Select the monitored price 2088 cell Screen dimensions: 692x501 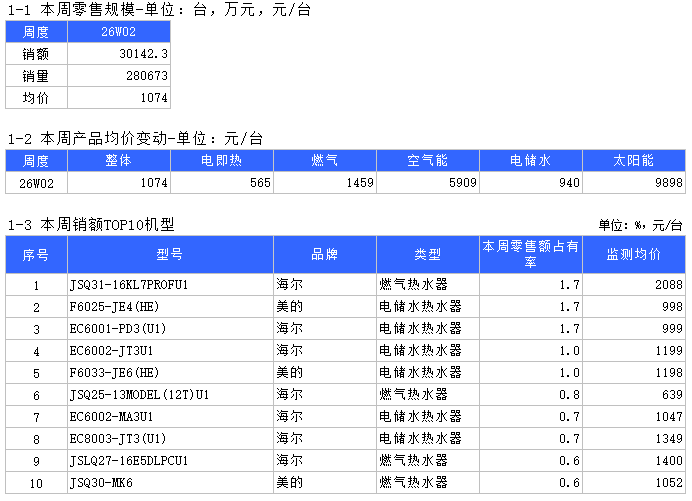coord(633,285)
